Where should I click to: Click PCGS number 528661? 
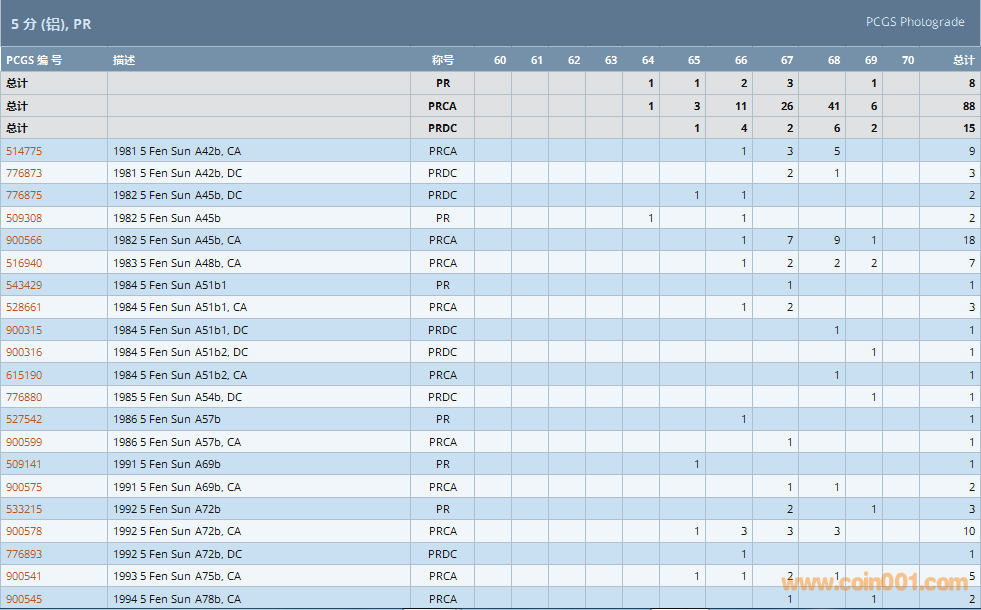(x=24, y=307)
